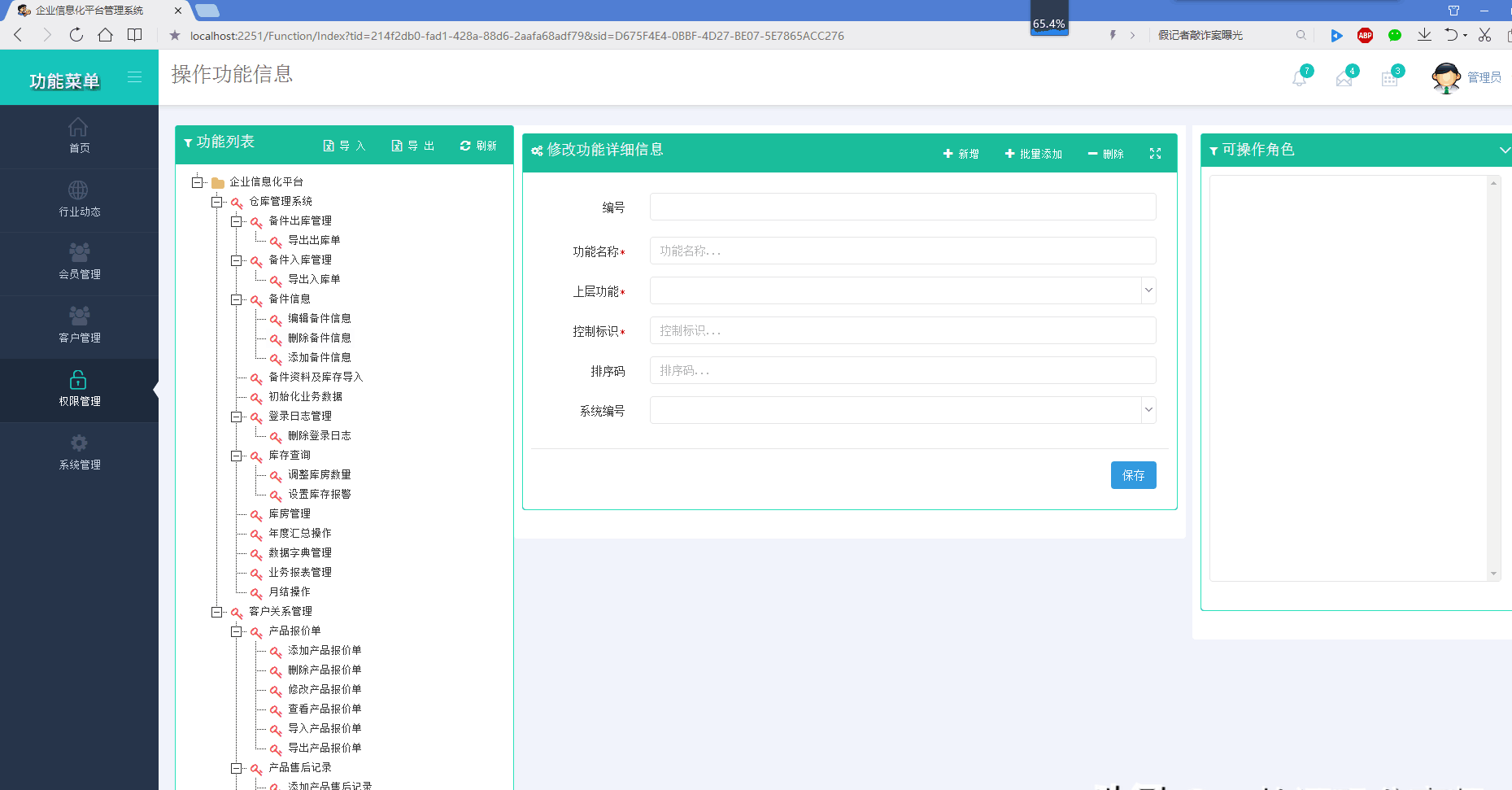The height and width of the screenshot is (790, 1512).
Task: Click the administrator avatar picture
Action: tap(1446, 78)
